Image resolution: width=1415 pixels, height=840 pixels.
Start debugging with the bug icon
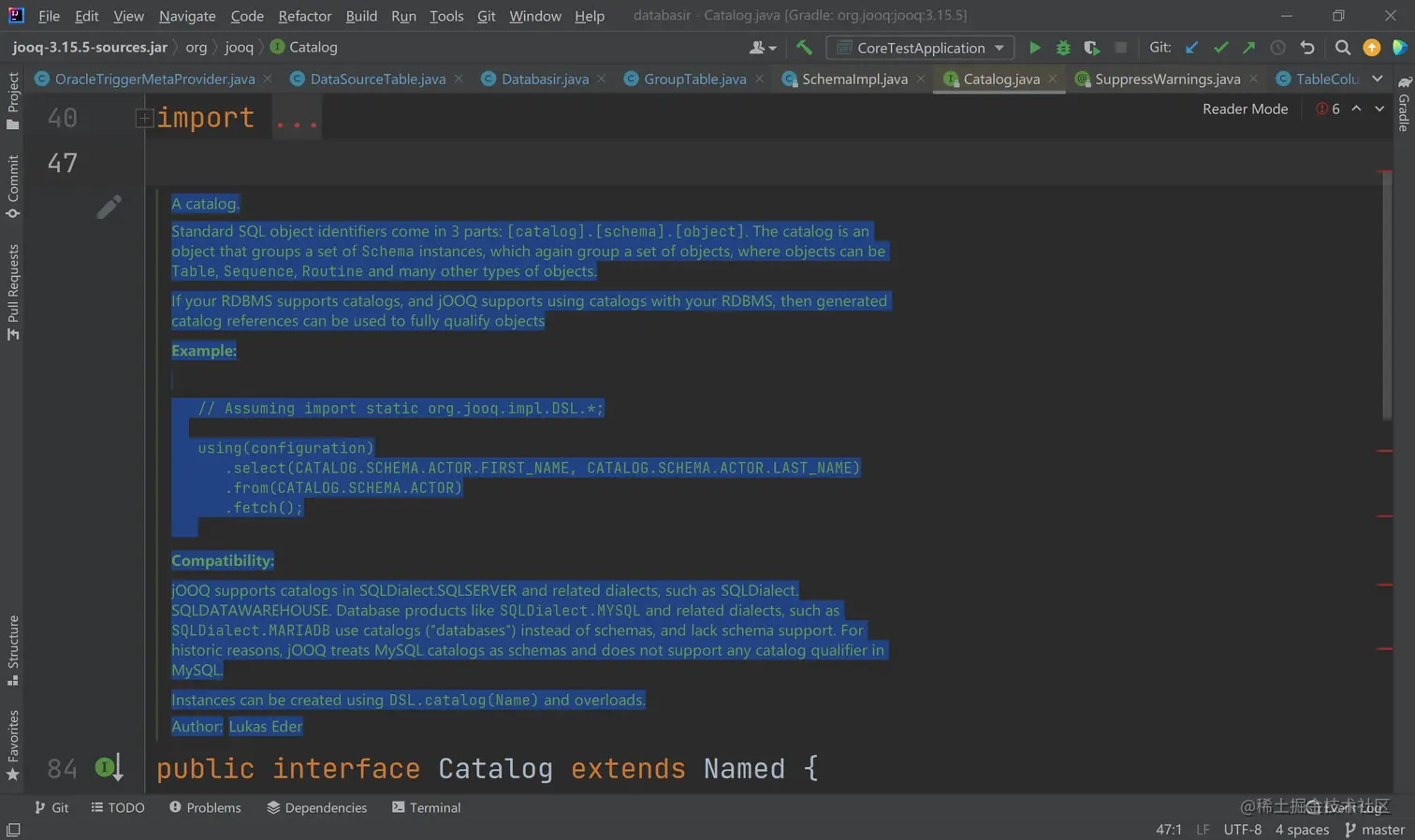click(x=1063, y=48)
